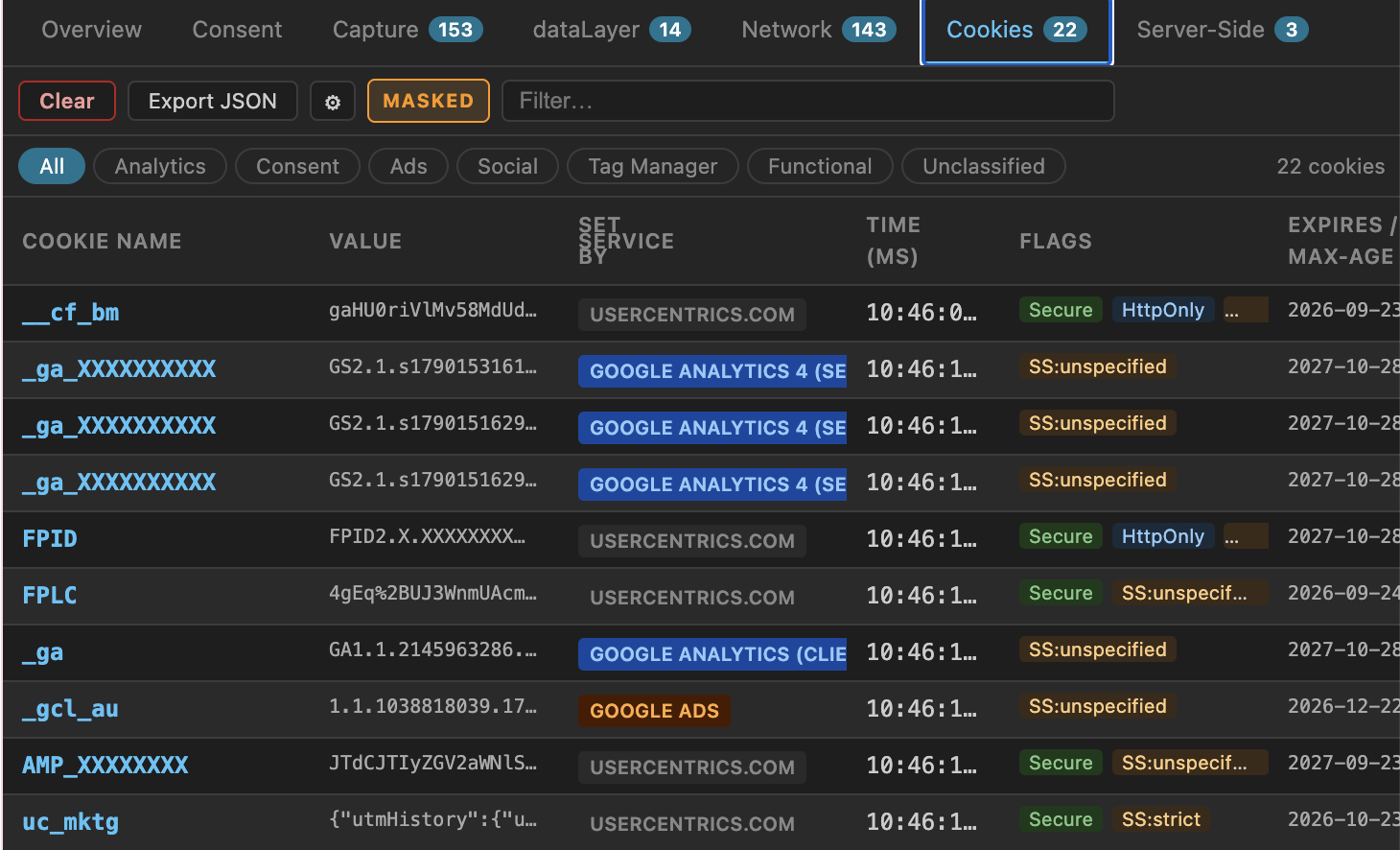1400x850 pixels.
Task: Filter cookies by Analytics category
Action: [160, 166]
